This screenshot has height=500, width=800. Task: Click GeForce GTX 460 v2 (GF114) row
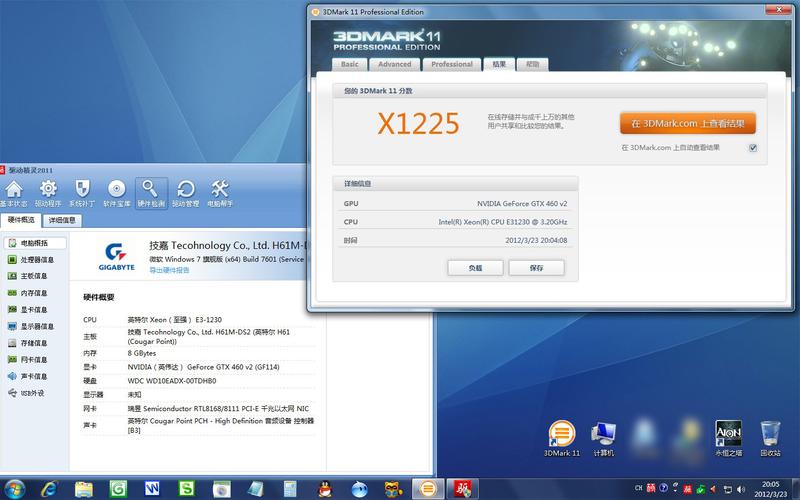pos(199,367)
